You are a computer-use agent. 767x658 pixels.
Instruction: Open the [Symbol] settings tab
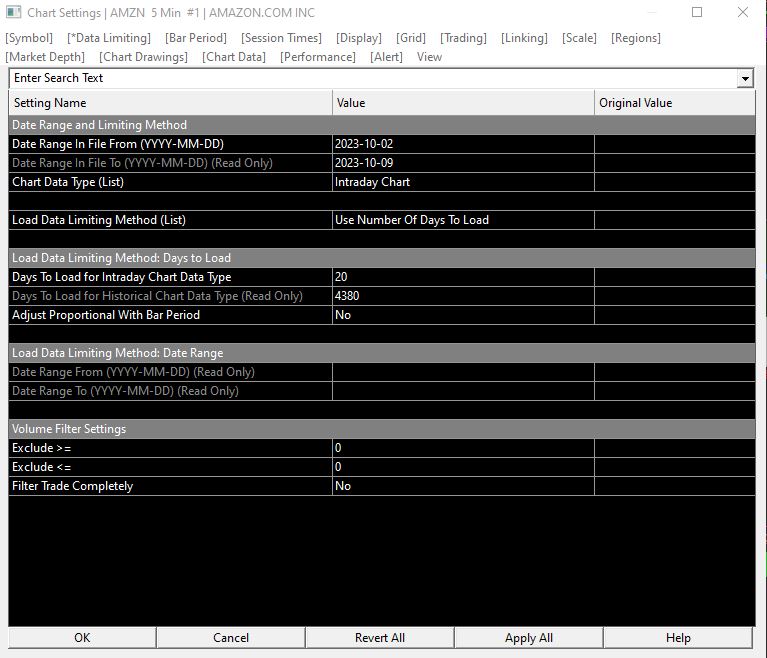tap(29, 38)
